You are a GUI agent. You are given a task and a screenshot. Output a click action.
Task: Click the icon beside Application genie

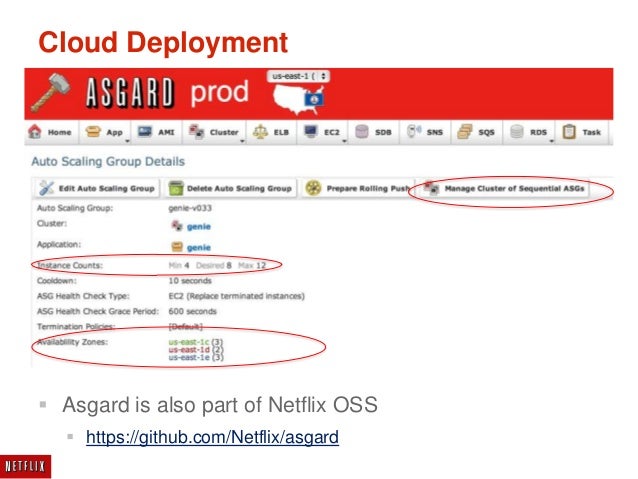tap(177, 247)
